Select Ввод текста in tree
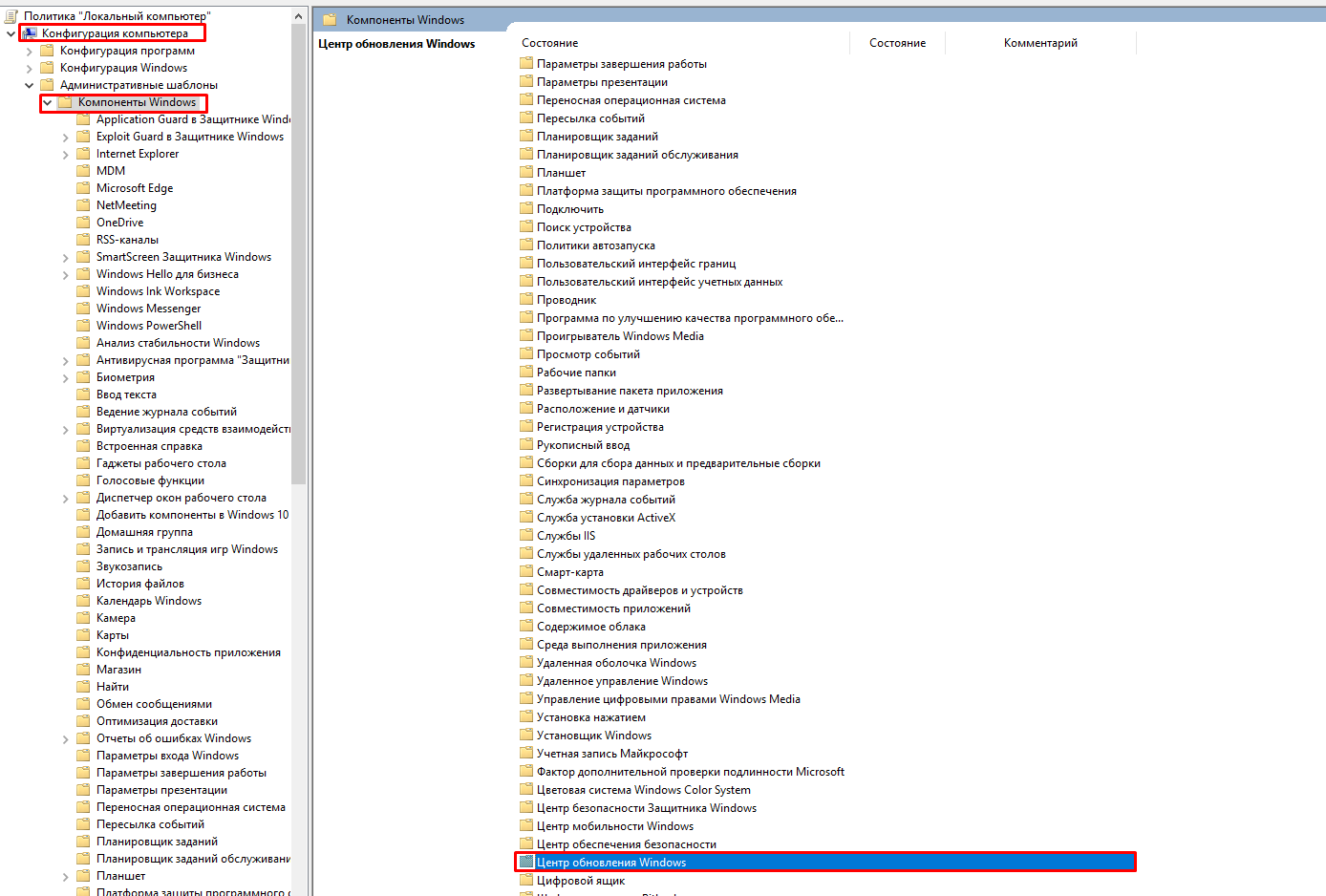1326x896 pixels. 126,395
